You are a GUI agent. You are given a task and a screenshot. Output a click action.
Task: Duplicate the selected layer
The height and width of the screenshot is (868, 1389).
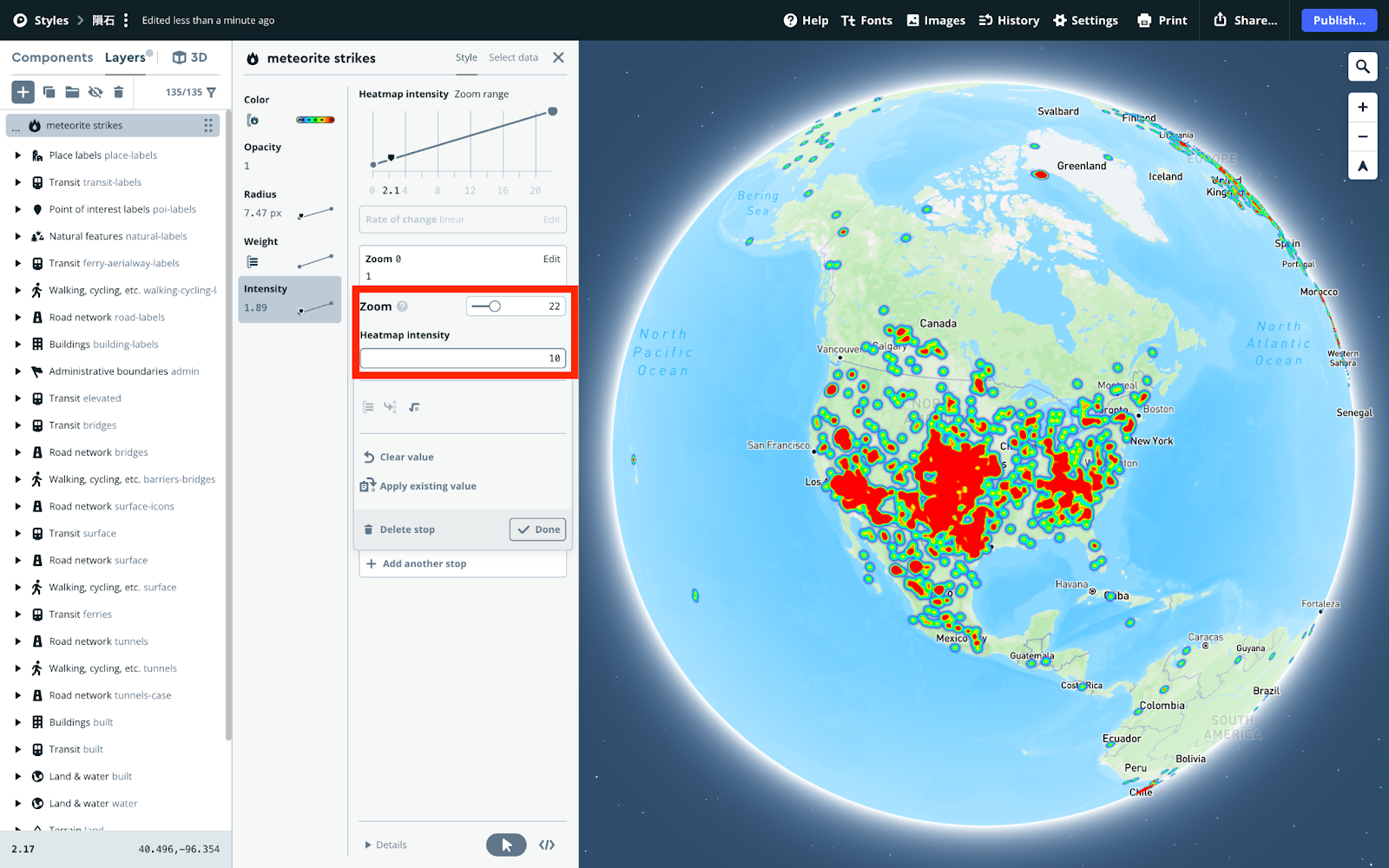(x=49, y=91)
